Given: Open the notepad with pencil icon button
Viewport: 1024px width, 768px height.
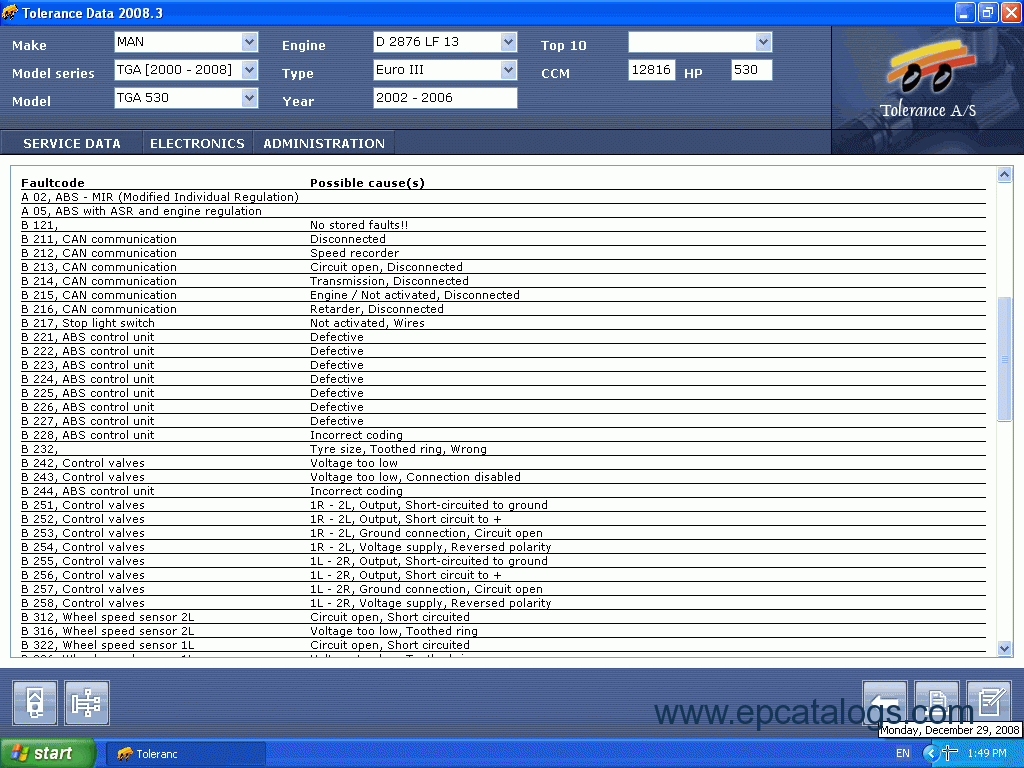Looking at the screenshot, I should [989, 703].
